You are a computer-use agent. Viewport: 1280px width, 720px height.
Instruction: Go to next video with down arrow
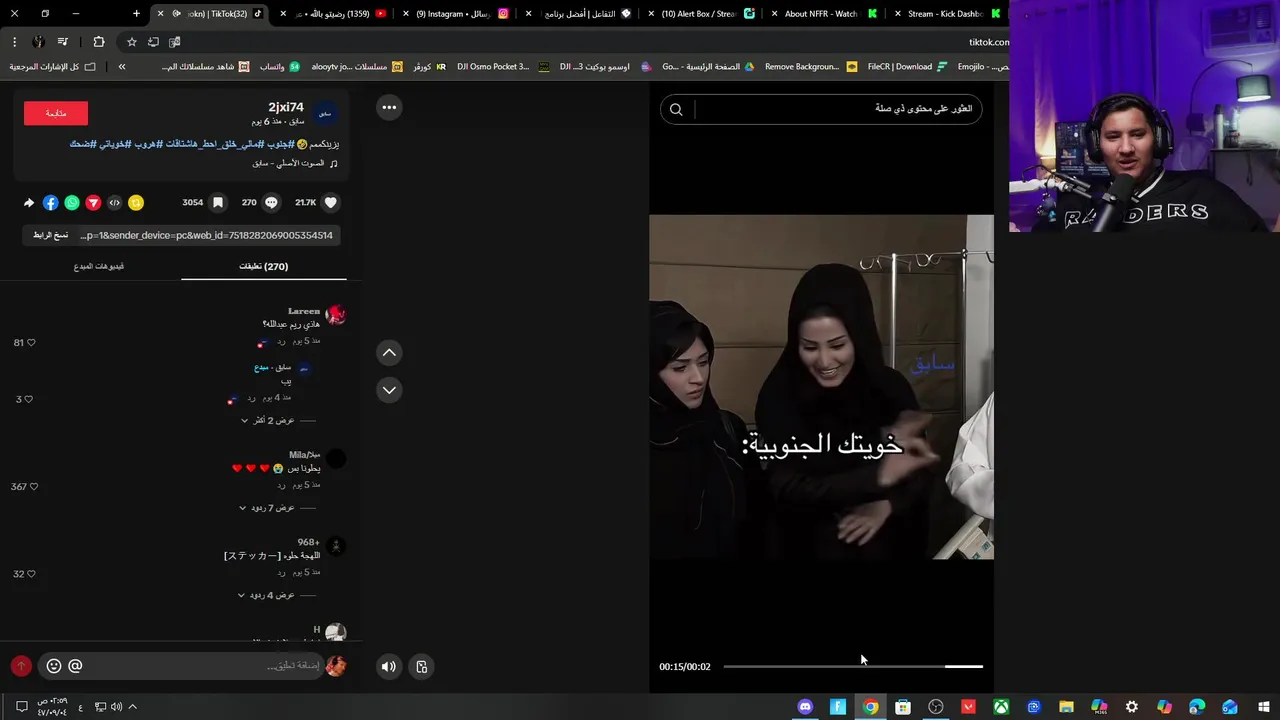point(389,390)
